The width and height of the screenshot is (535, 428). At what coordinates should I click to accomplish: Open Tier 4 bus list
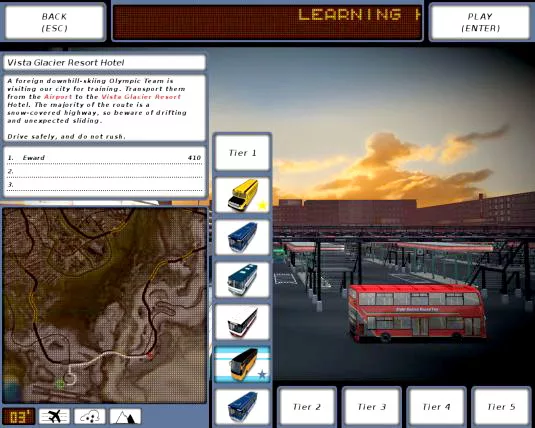pyautogui.click(x=436, y=406)
